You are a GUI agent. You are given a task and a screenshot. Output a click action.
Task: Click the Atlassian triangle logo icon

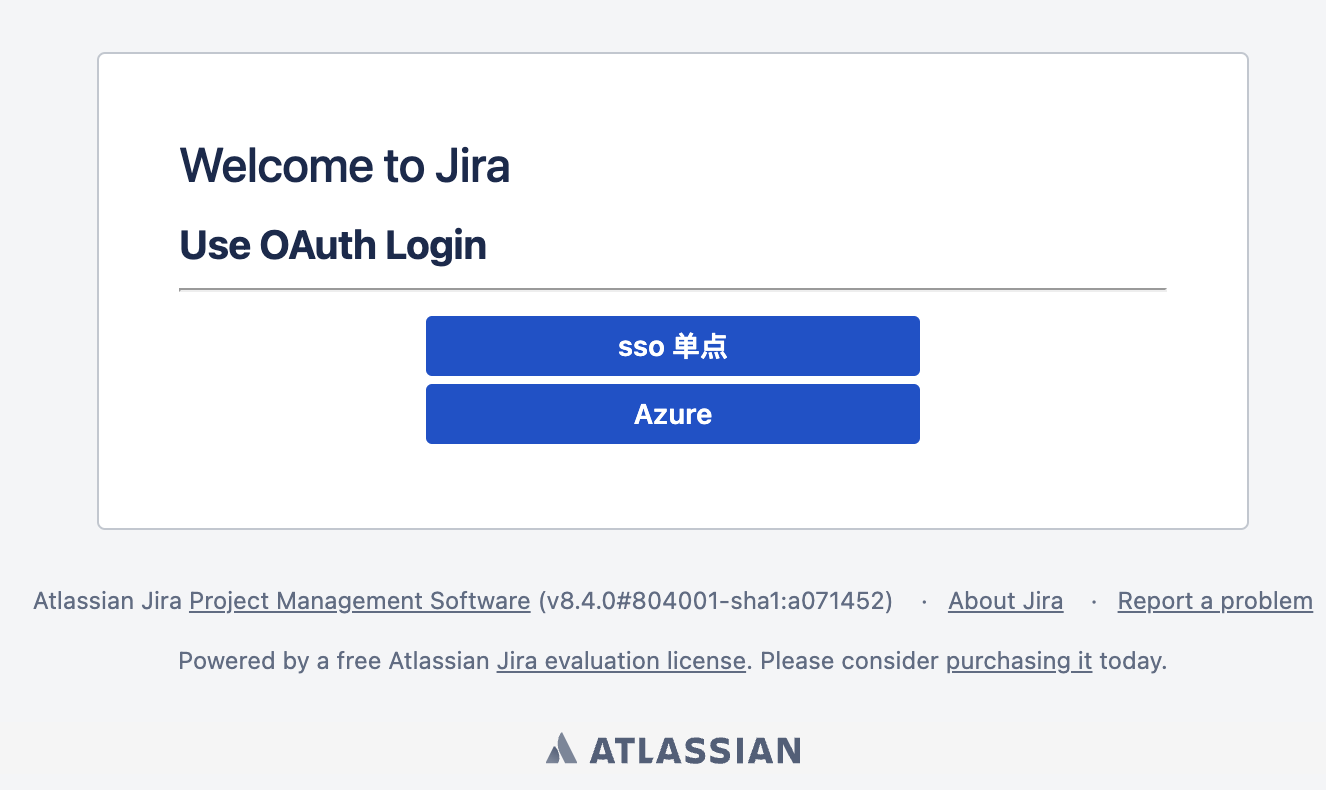point(561,749)
